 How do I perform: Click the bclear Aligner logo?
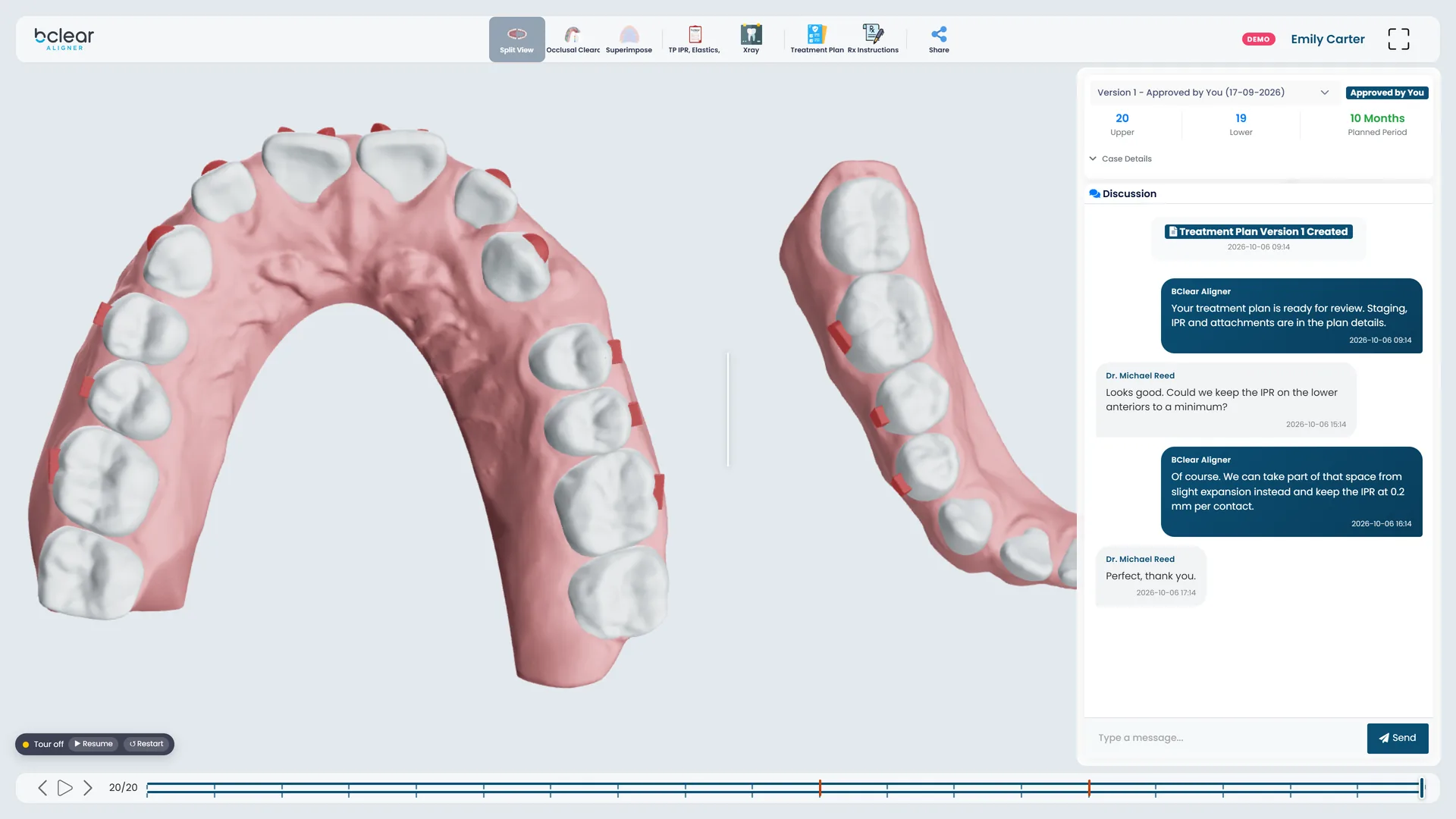pos(64,39)
